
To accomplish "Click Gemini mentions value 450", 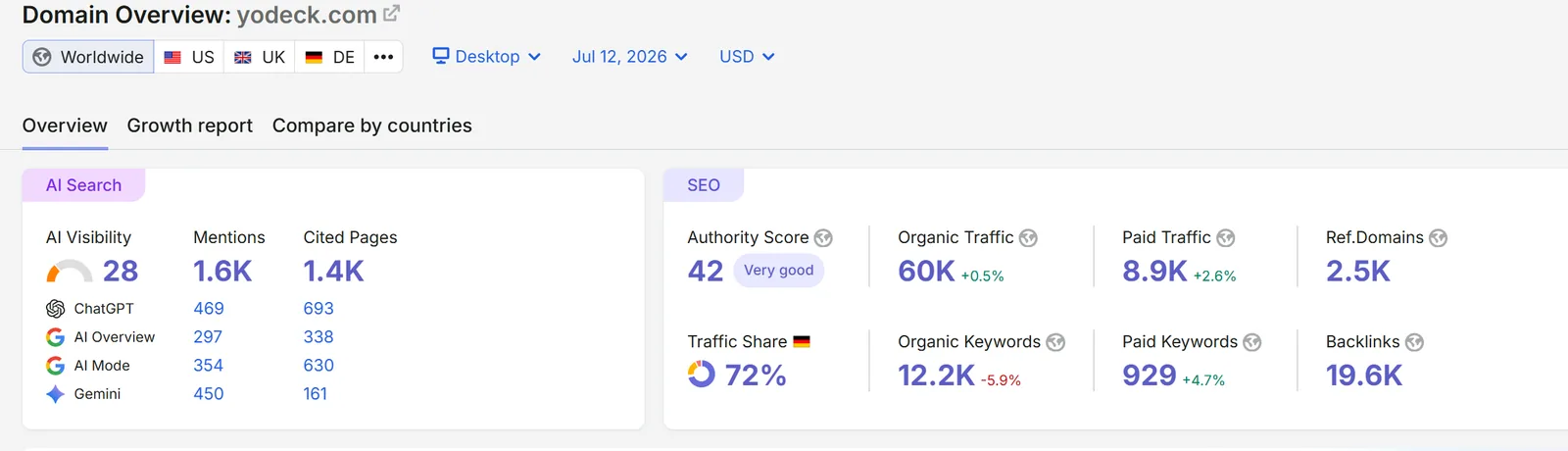I will click(x=209, y=394).
